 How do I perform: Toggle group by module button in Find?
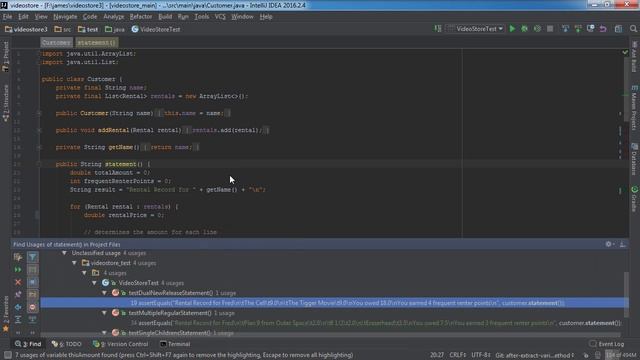33,270
